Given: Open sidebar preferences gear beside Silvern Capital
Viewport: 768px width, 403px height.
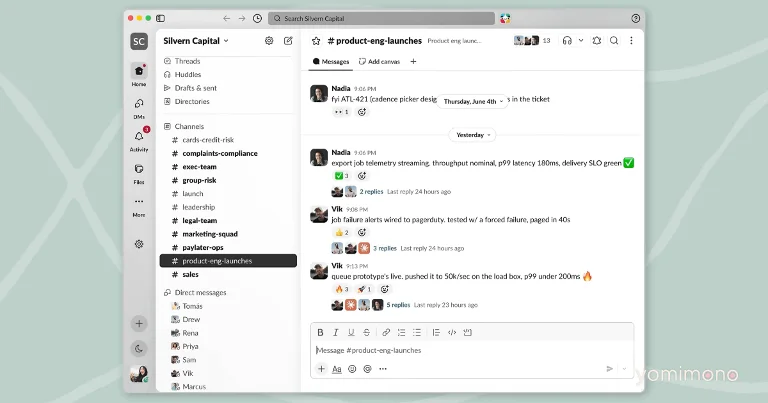Looking at the screenshot, I should (269, 41).
